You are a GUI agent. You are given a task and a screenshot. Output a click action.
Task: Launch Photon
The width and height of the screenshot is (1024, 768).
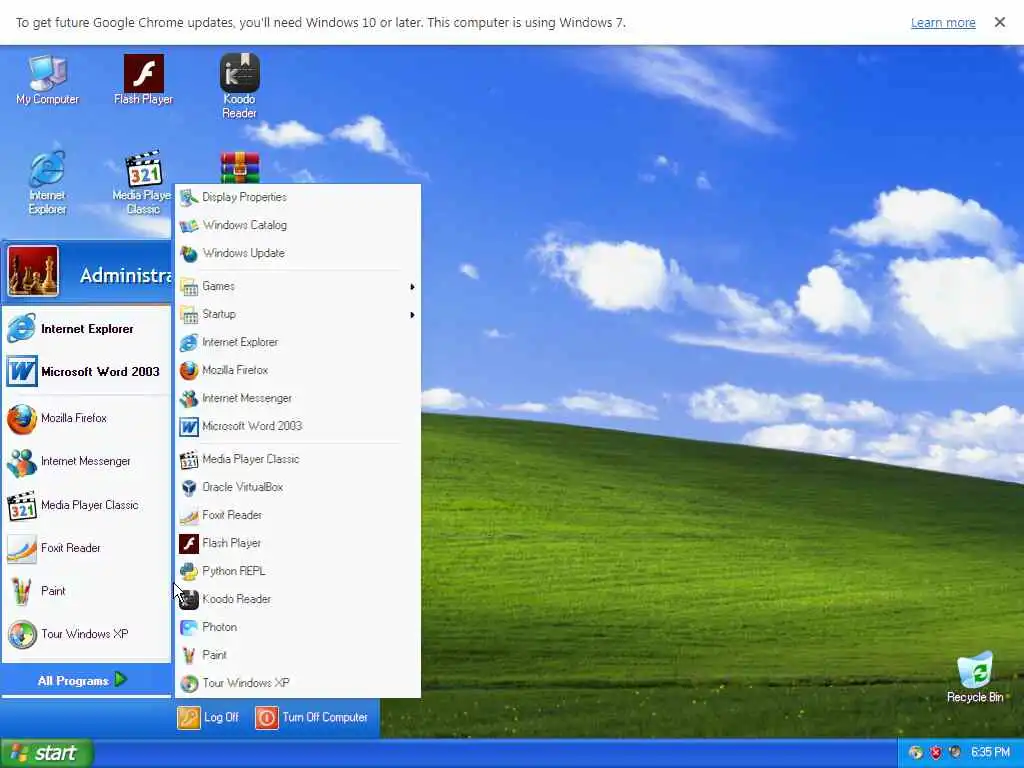[x=297, y=628]
